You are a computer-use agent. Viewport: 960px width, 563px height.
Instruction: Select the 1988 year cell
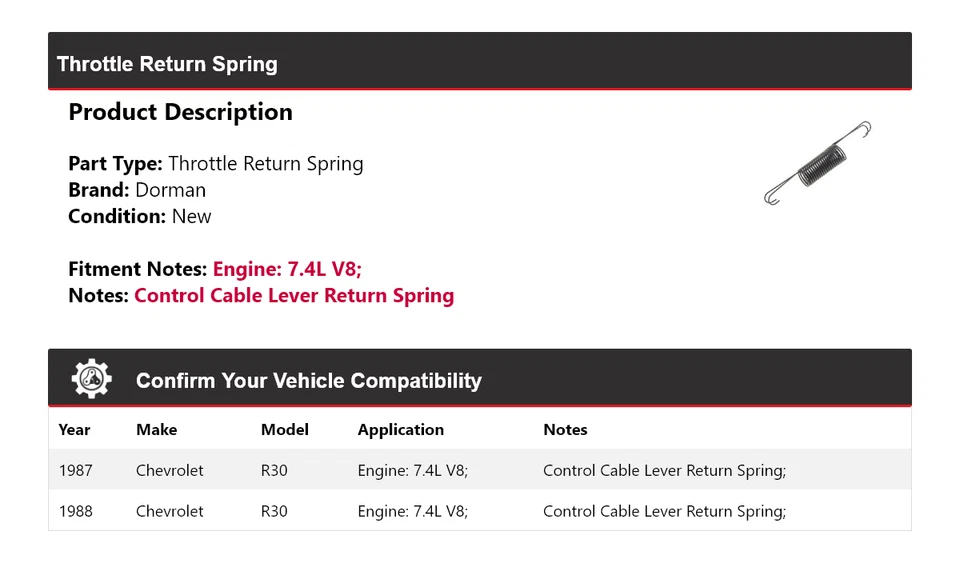point(75,511)
